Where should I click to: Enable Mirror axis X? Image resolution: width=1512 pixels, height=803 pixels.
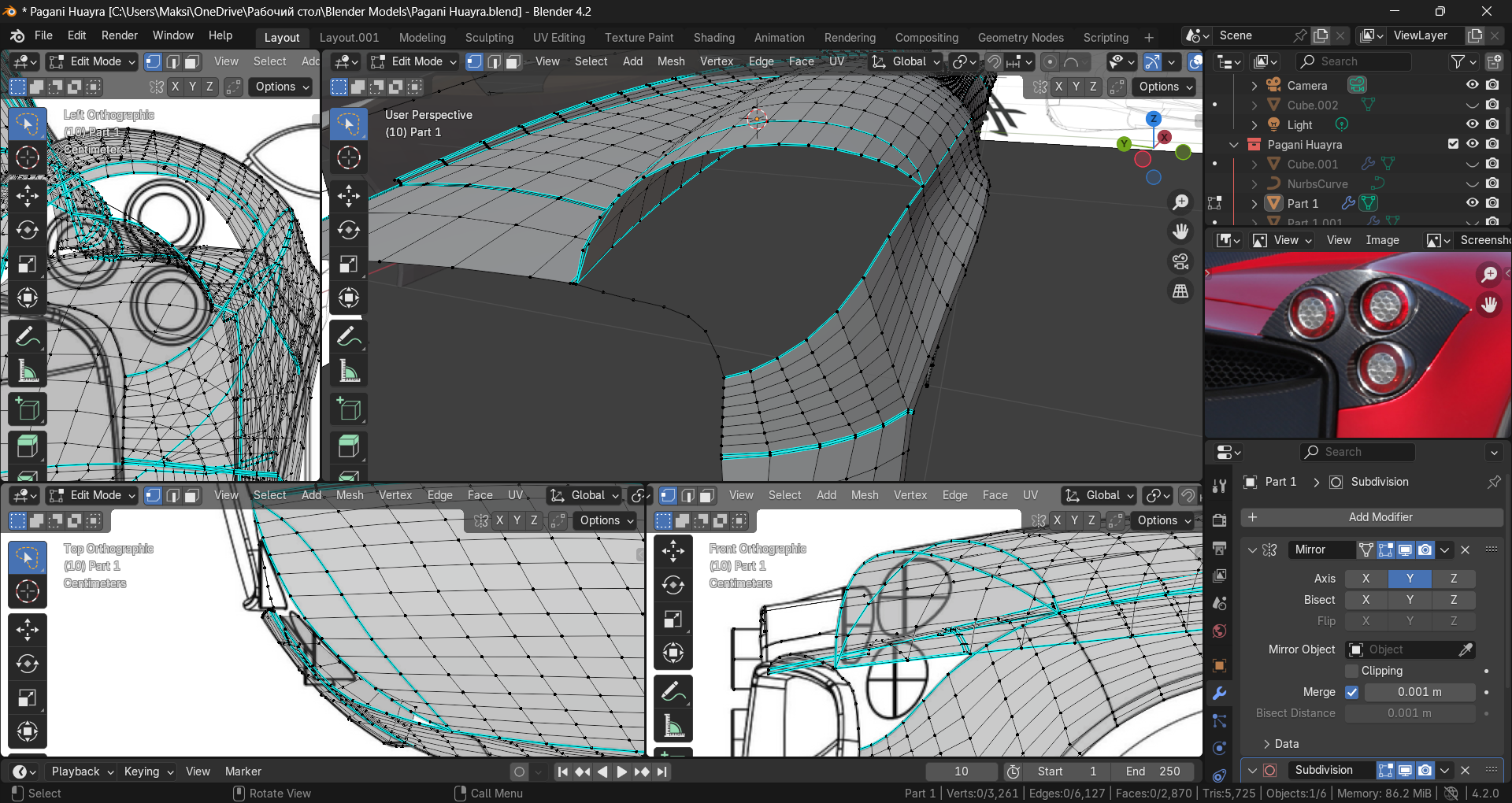(1366, 579)
